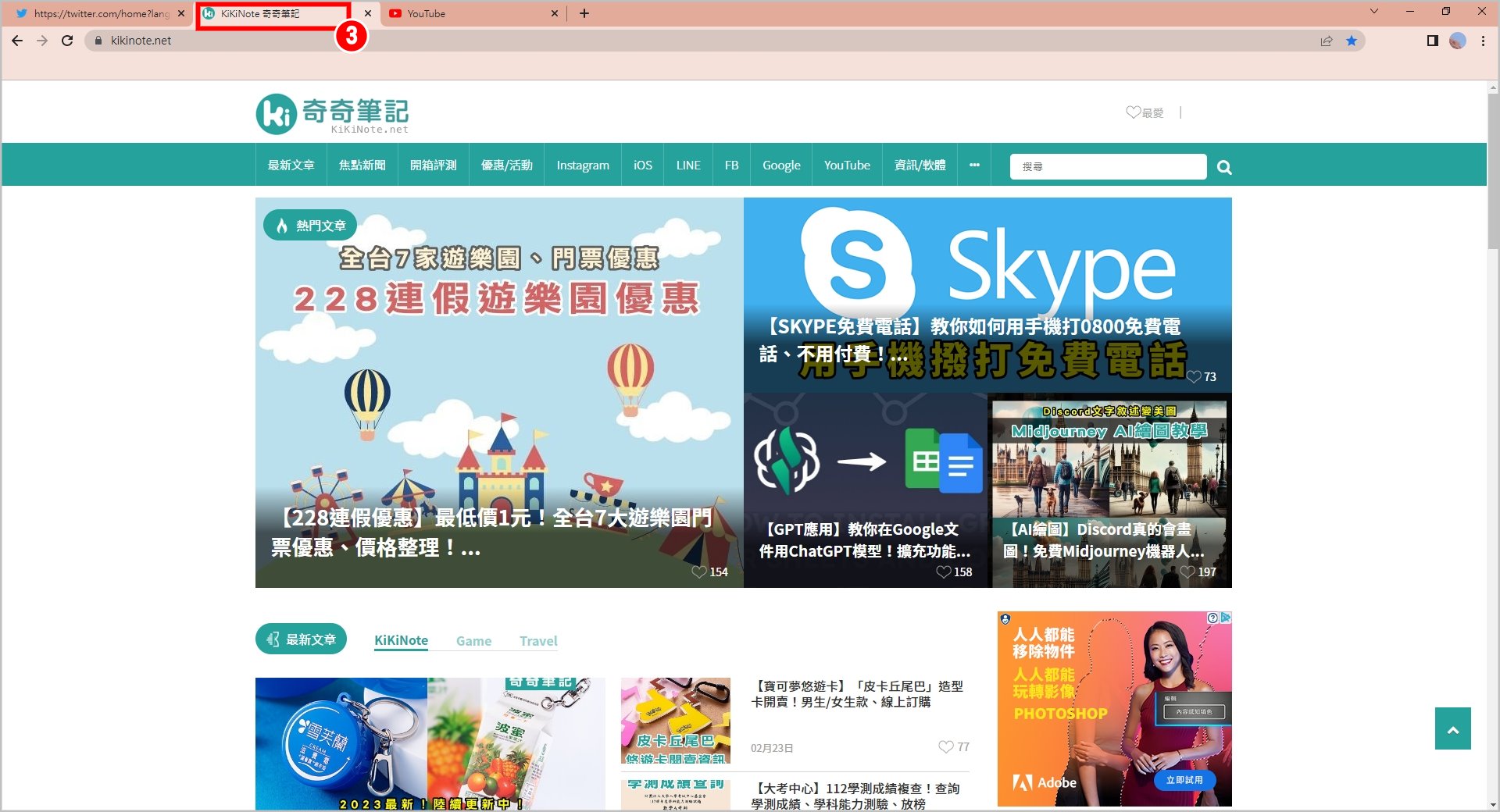Screen dimensions: 1500x812
Task: Close the KiKiNote tab
Action: [x=368, y=13]
